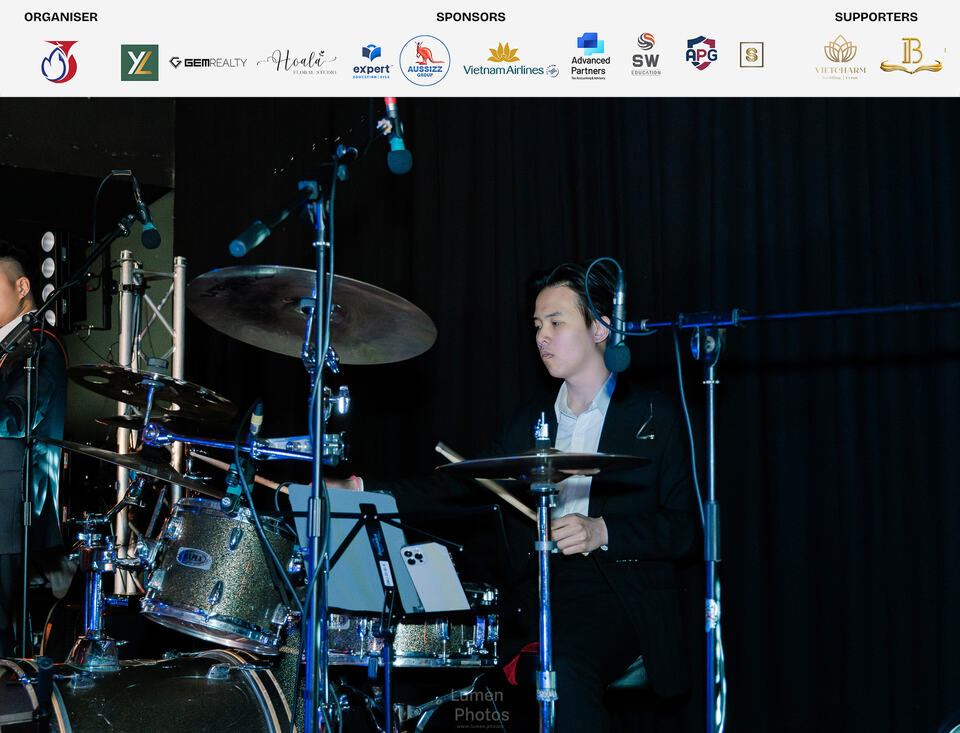Image resolution: width=960 pixels, height=733 pixels.
Task: Open the APG shield logo
Action: [x=701, y=53]
